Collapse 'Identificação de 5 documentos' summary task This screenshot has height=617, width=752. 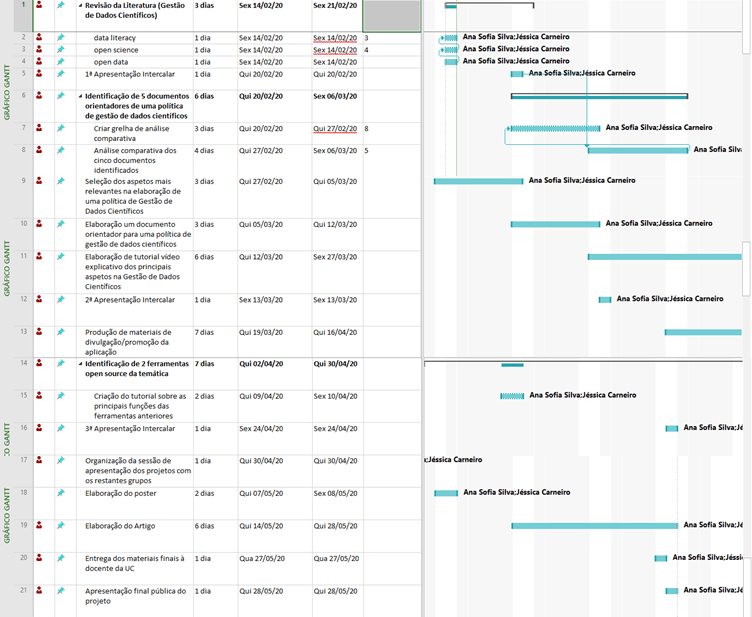[x=81, y=96]
